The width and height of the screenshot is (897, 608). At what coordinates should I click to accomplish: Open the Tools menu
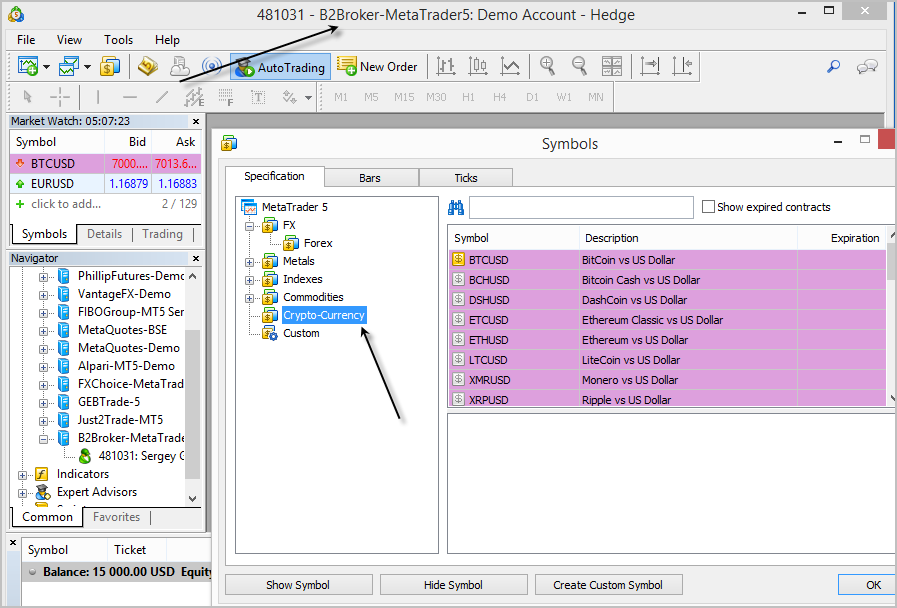[118, 39]
